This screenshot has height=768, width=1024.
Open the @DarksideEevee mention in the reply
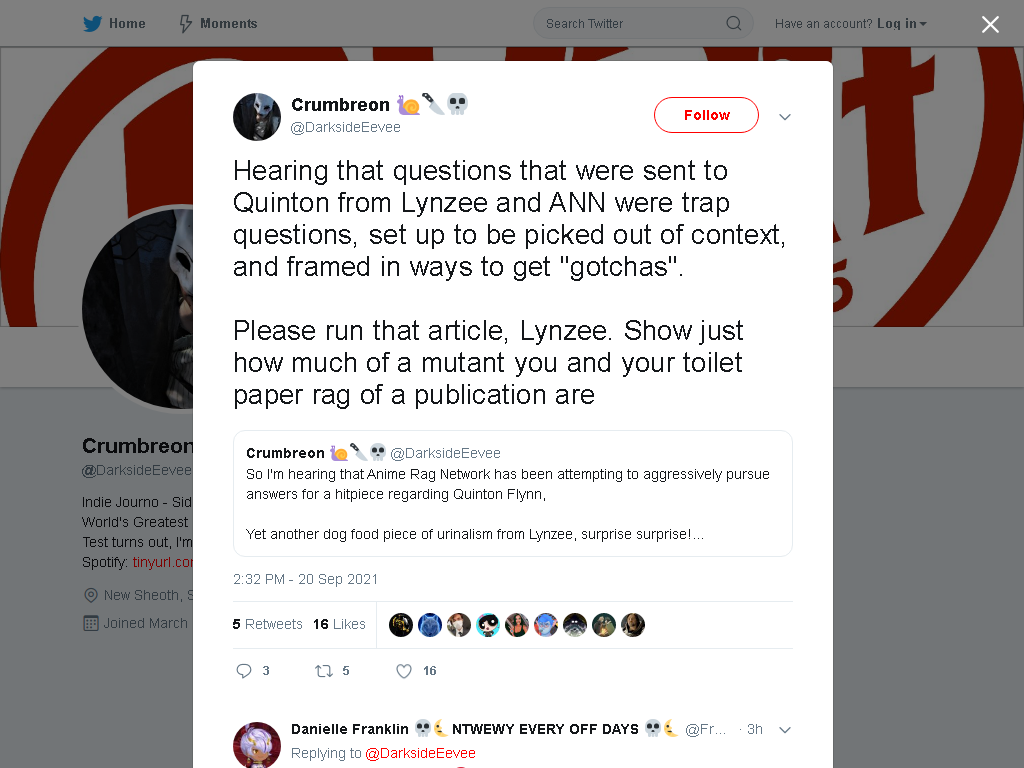(x=420, y=753)
